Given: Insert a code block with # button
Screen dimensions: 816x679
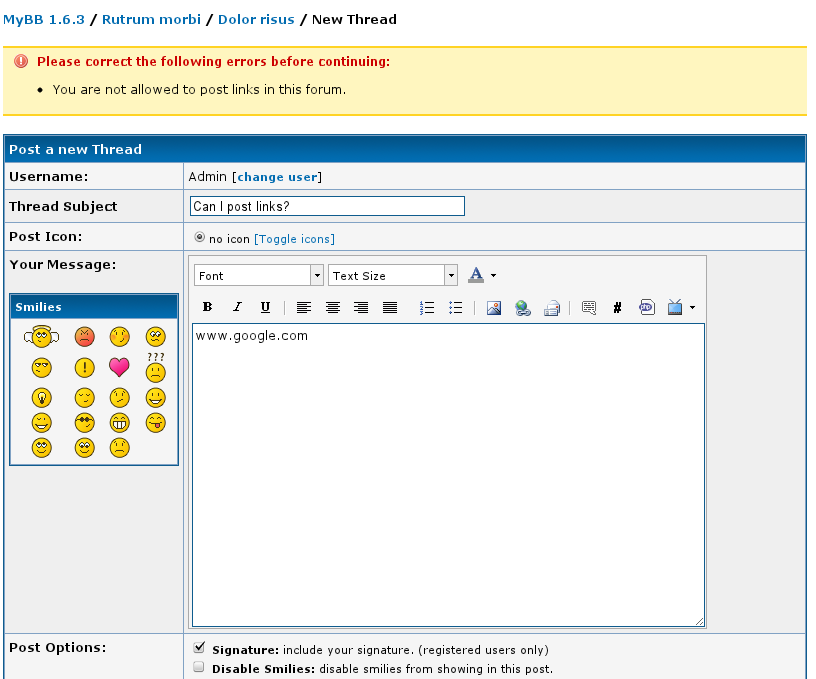Looking at the screenshot, I should (x=617, y=308).
